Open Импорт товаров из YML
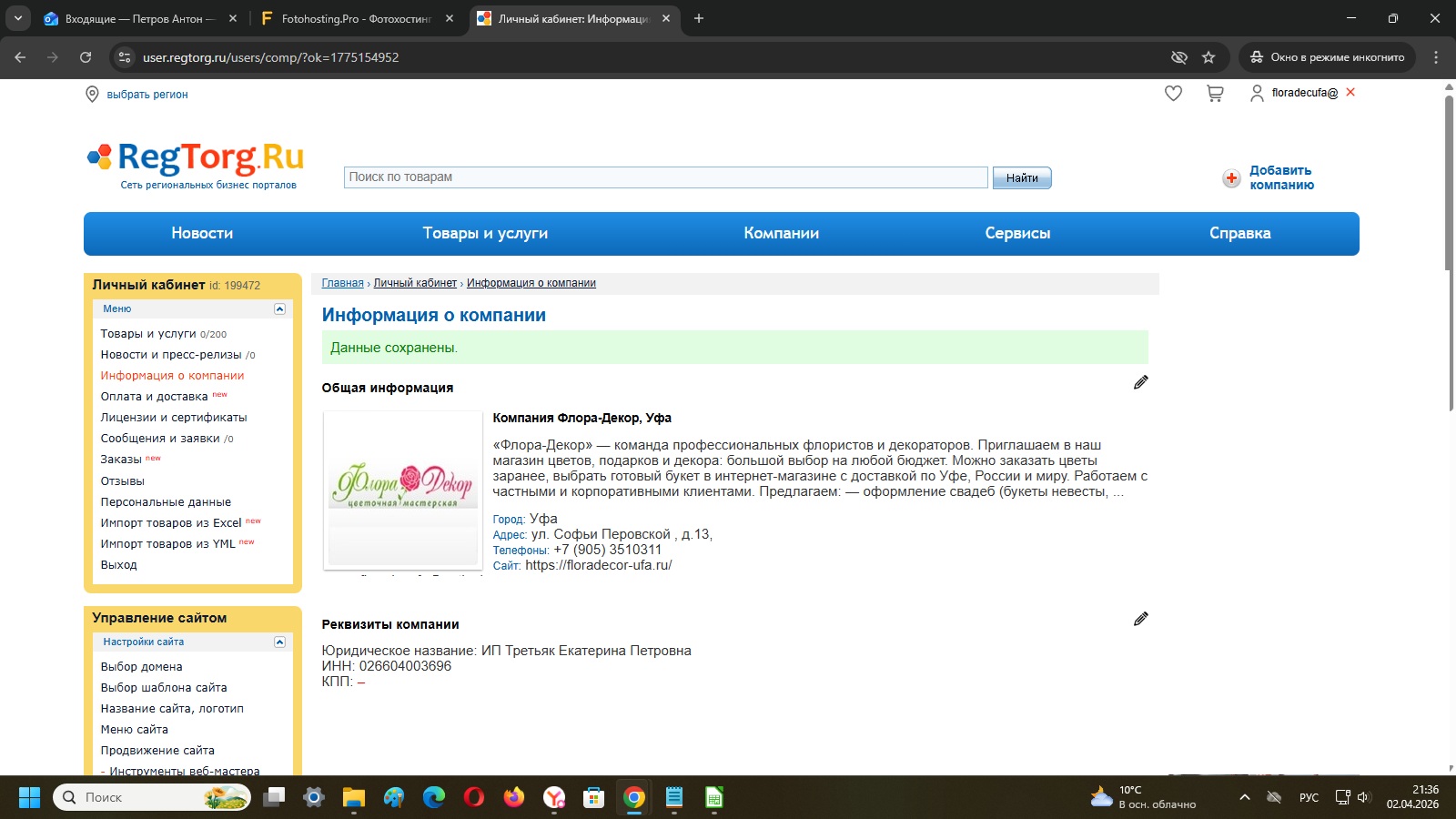 coord(168,544)
